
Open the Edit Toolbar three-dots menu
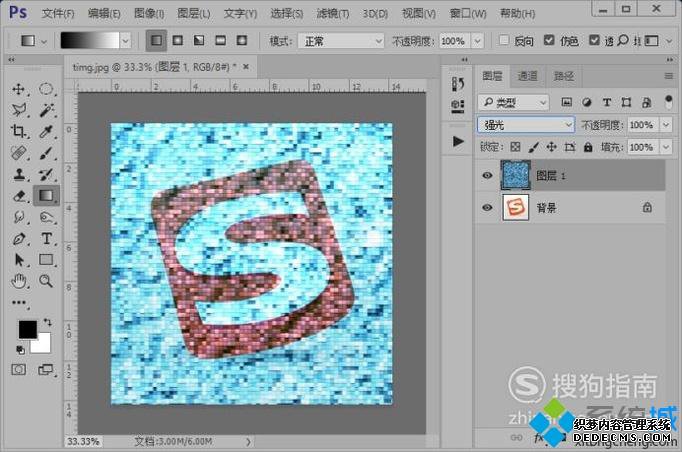(18, 302)
